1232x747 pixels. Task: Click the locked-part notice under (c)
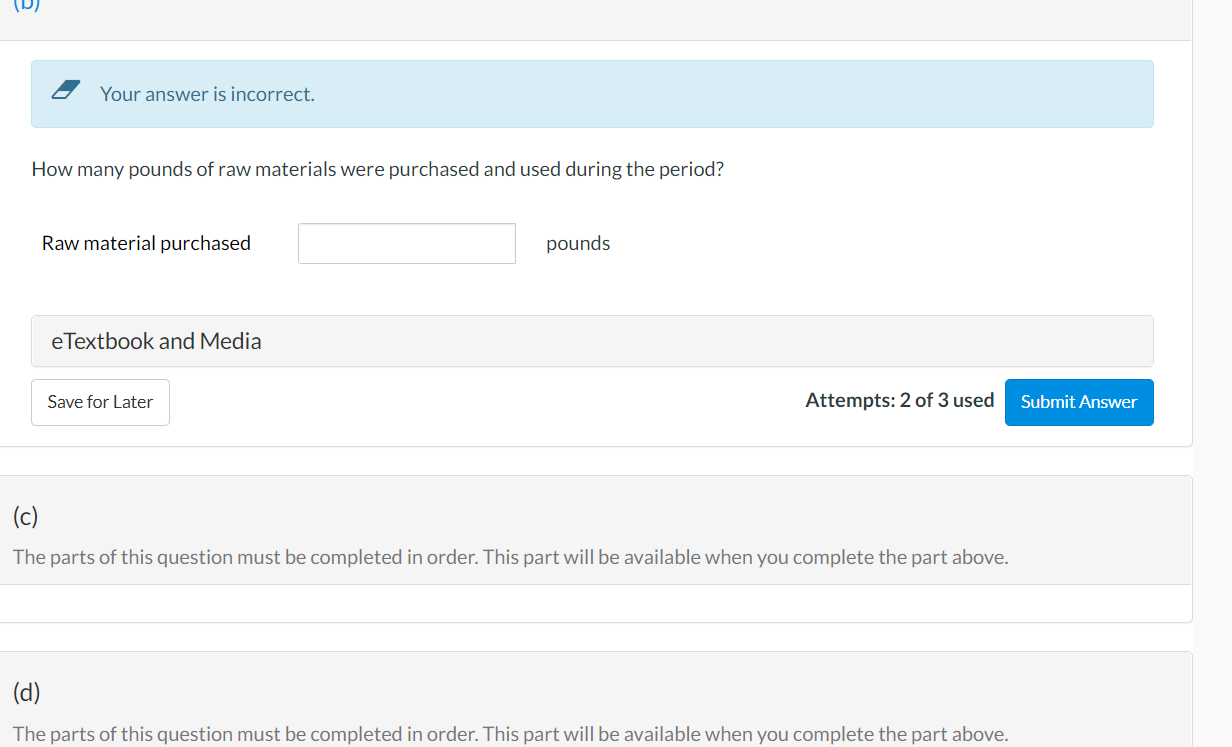click(x=511, y=557)
